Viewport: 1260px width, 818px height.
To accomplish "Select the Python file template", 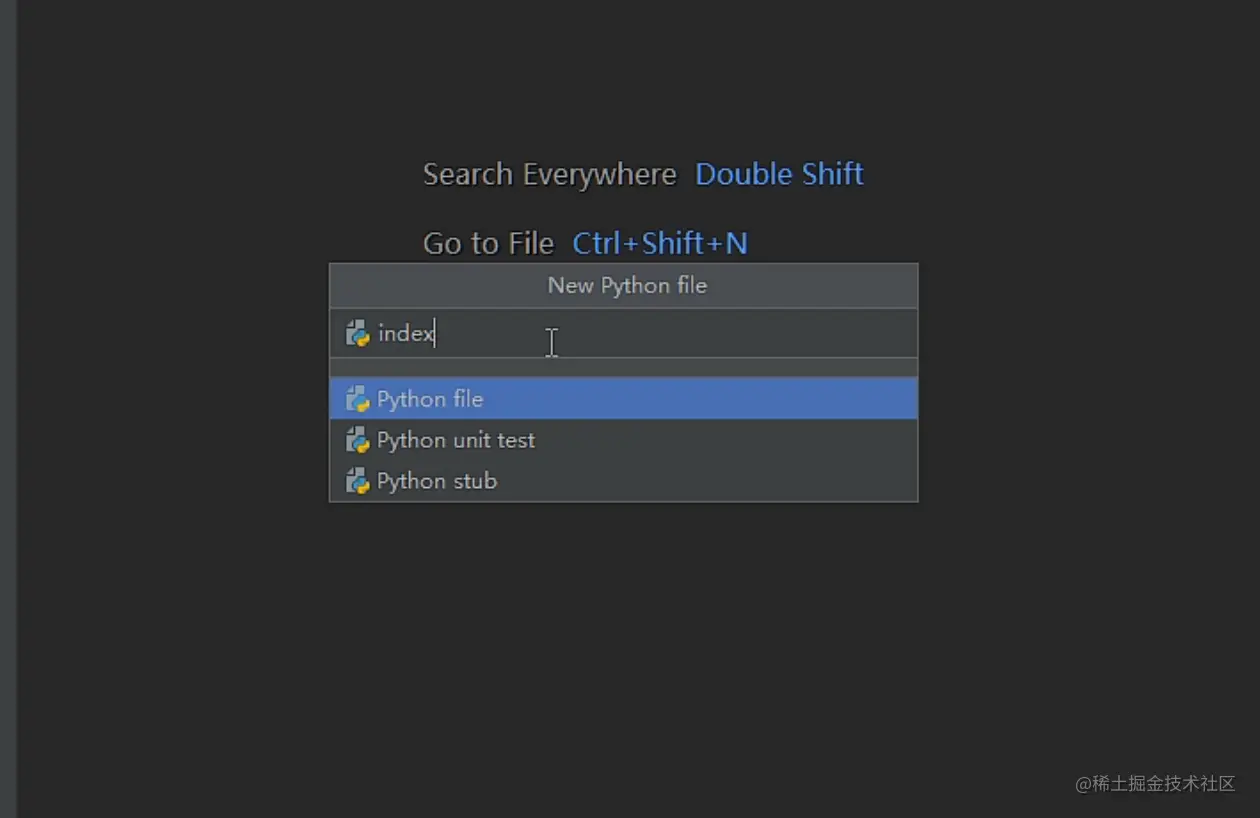I will click(430, 399).
